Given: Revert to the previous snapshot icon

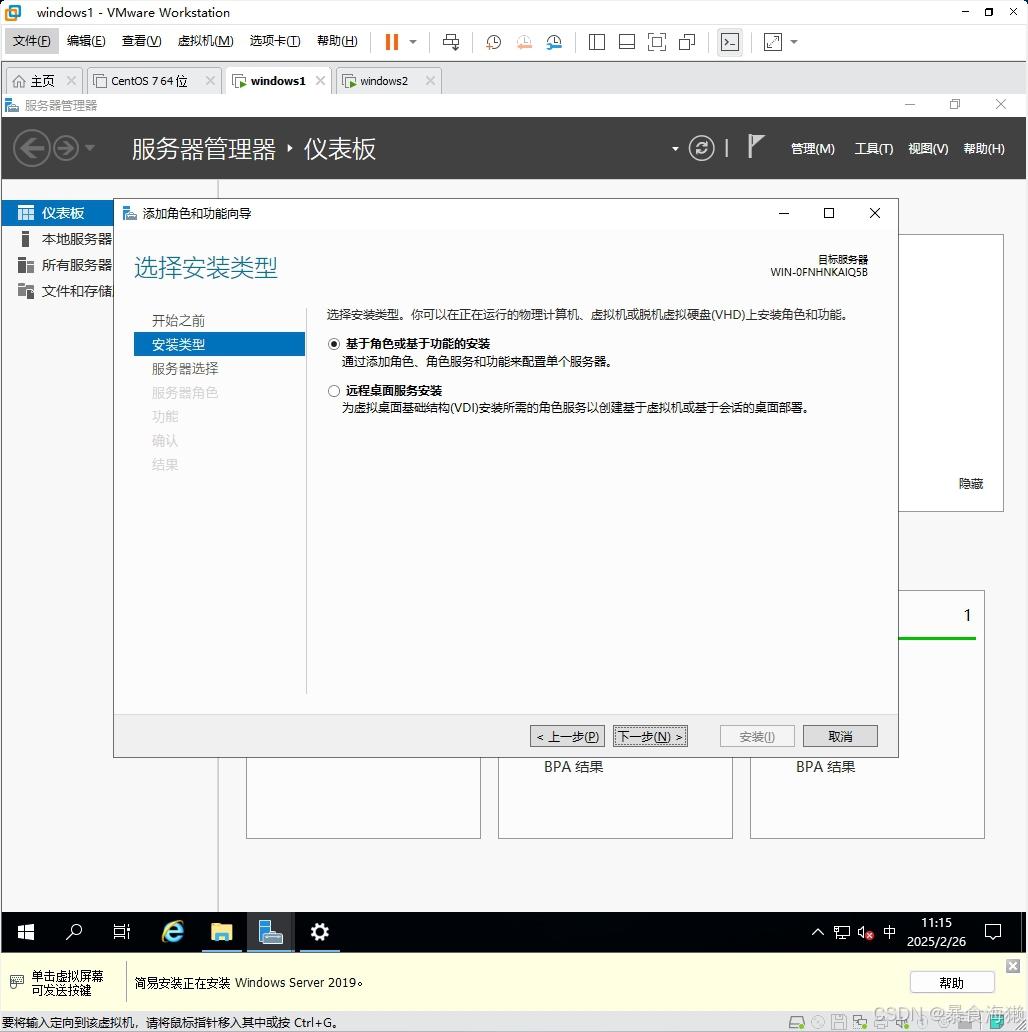Looking at the screenshot, I should pyautogui.click(x=524, y=42).
